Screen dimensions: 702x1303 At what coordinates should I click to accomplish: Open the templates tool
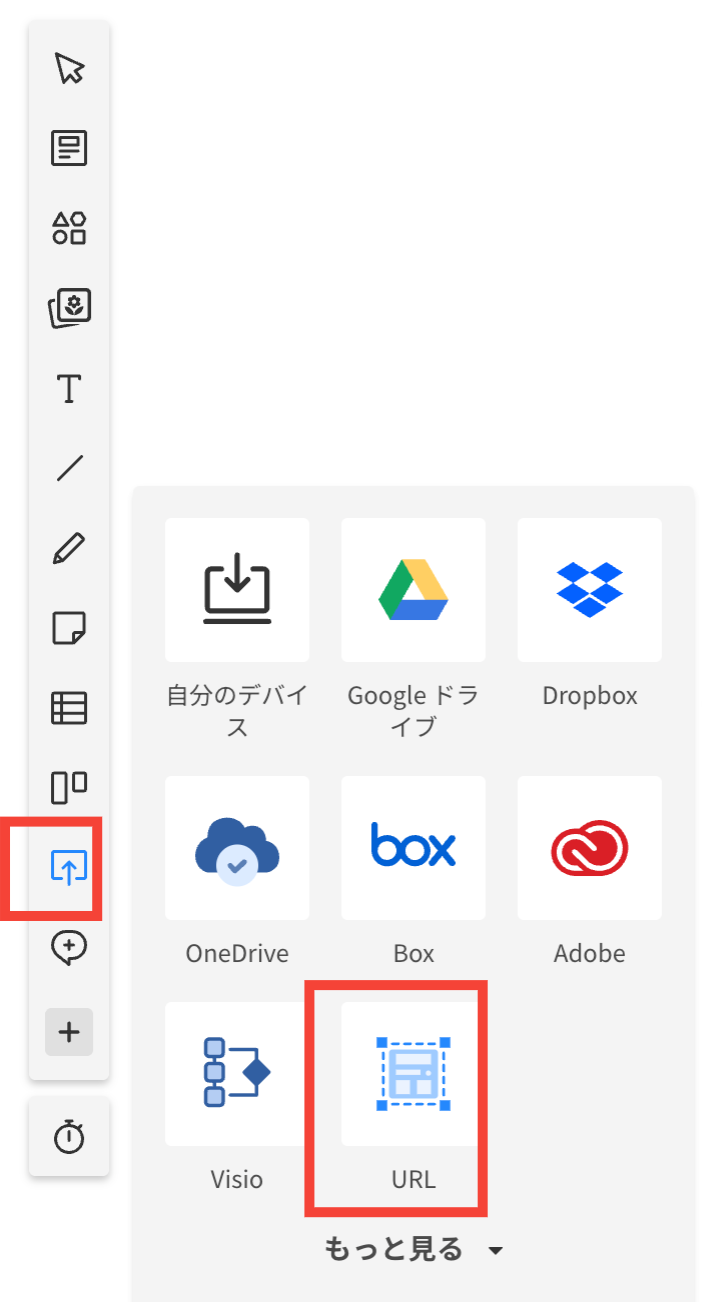tap(69, 148)
